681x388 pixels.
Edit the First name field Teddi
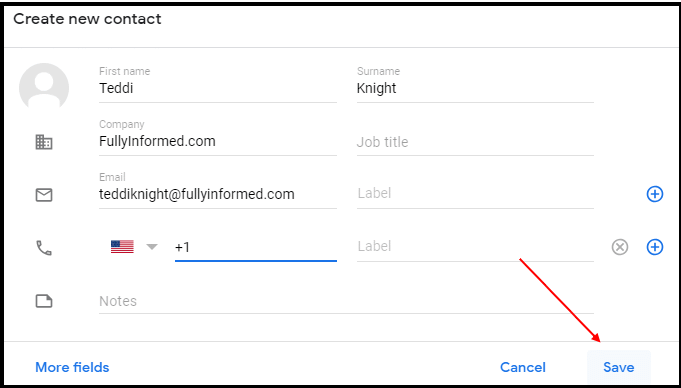click(x=218, y=88)
